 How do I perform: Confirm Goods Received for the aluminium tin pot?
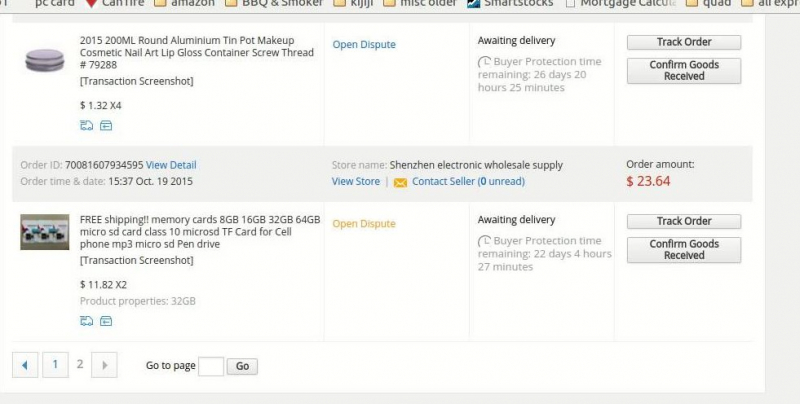click(684, 70)
